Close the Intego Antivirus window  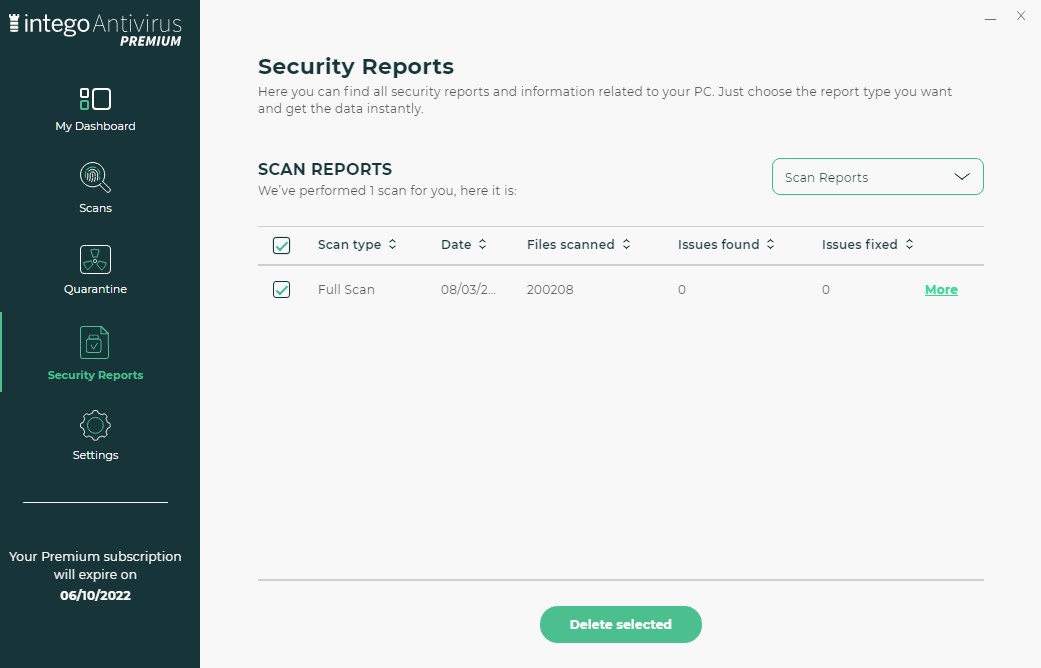(1021, 16)
